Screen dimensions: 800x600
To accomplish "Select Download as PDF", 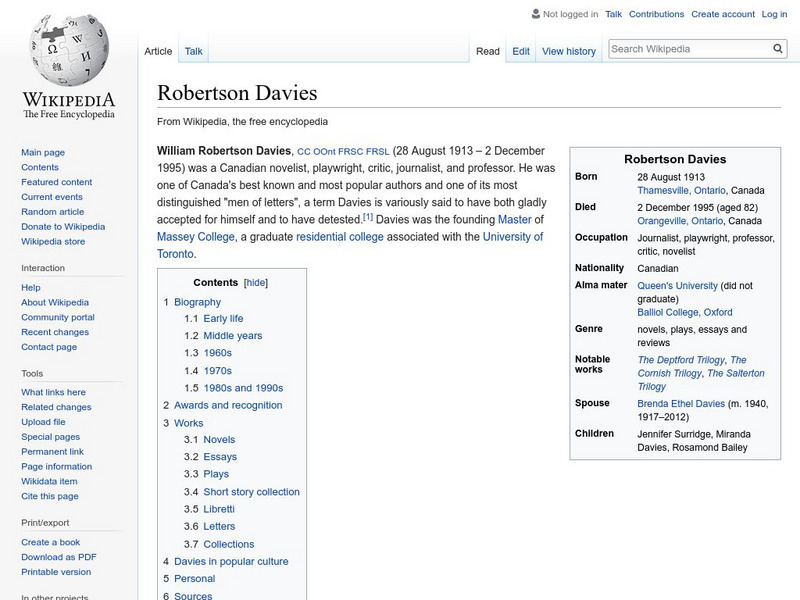I will click(58, 557).
